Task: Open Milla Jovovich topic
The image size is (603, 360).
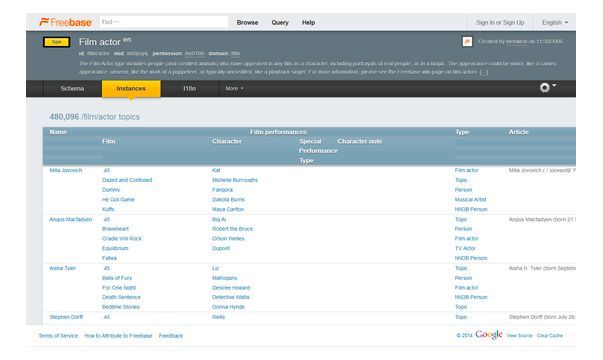Action: [x=66, y=170]
